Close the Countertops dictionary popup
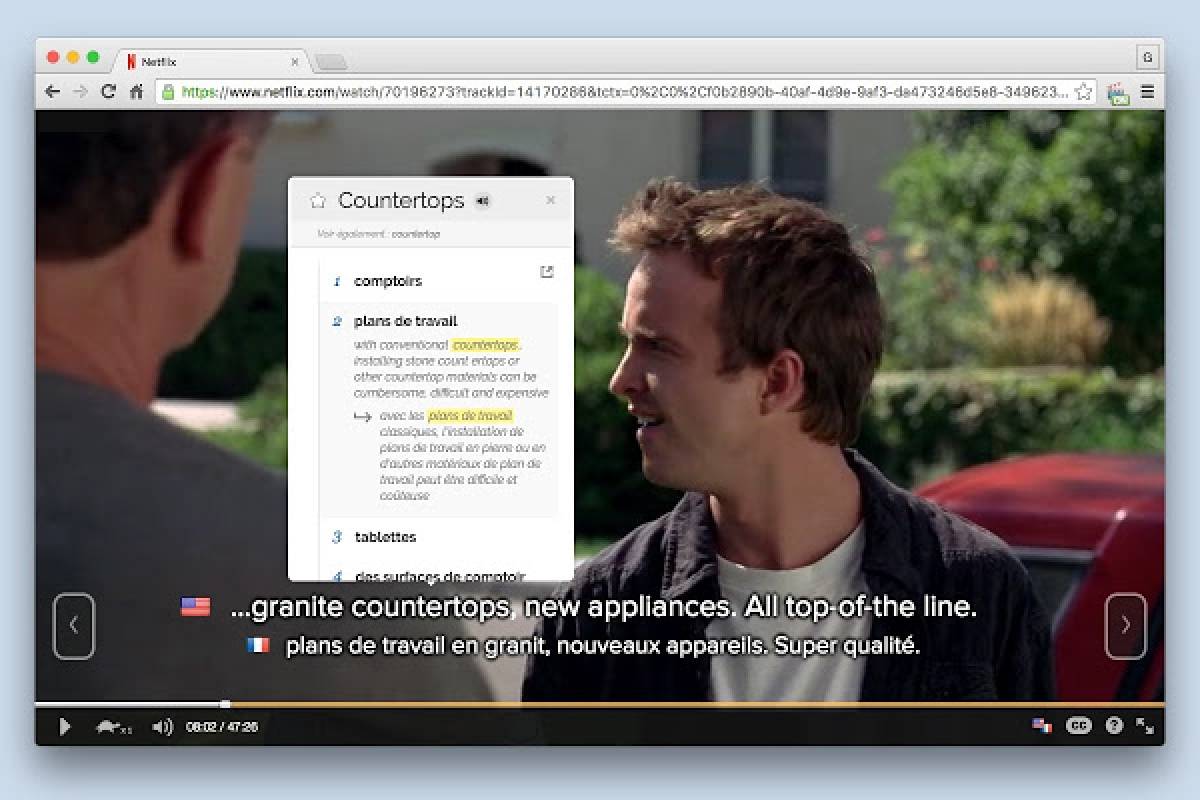 point(550,200)
